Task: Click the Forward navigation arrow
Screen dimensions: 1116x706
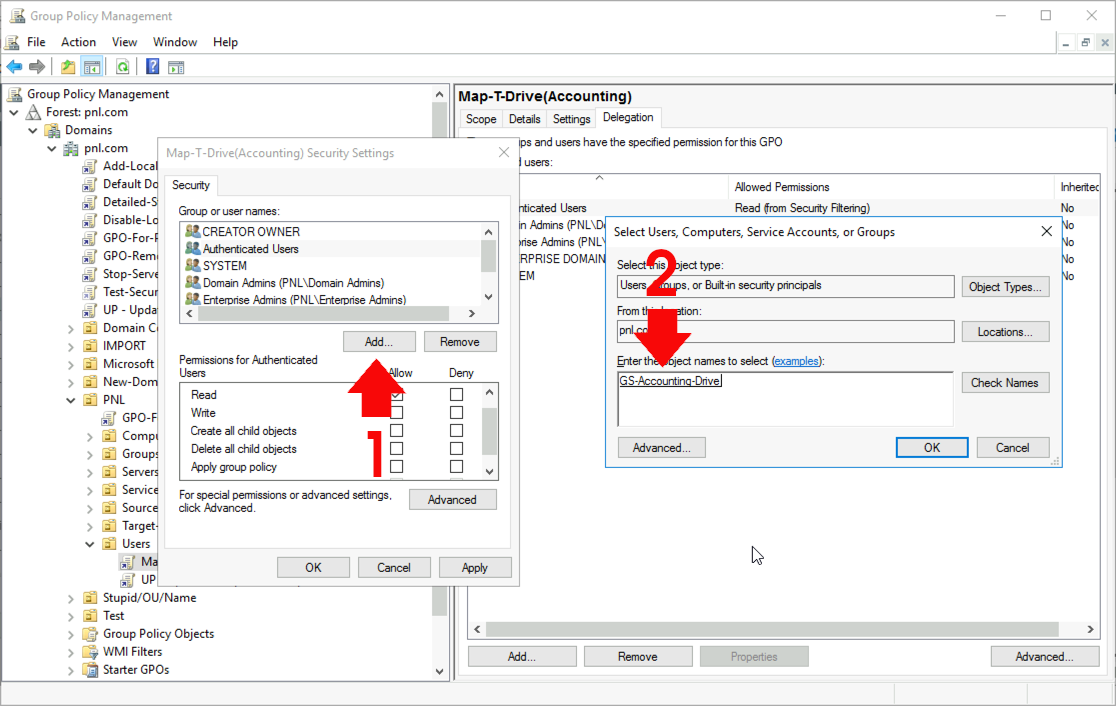Action: point(37,66)
